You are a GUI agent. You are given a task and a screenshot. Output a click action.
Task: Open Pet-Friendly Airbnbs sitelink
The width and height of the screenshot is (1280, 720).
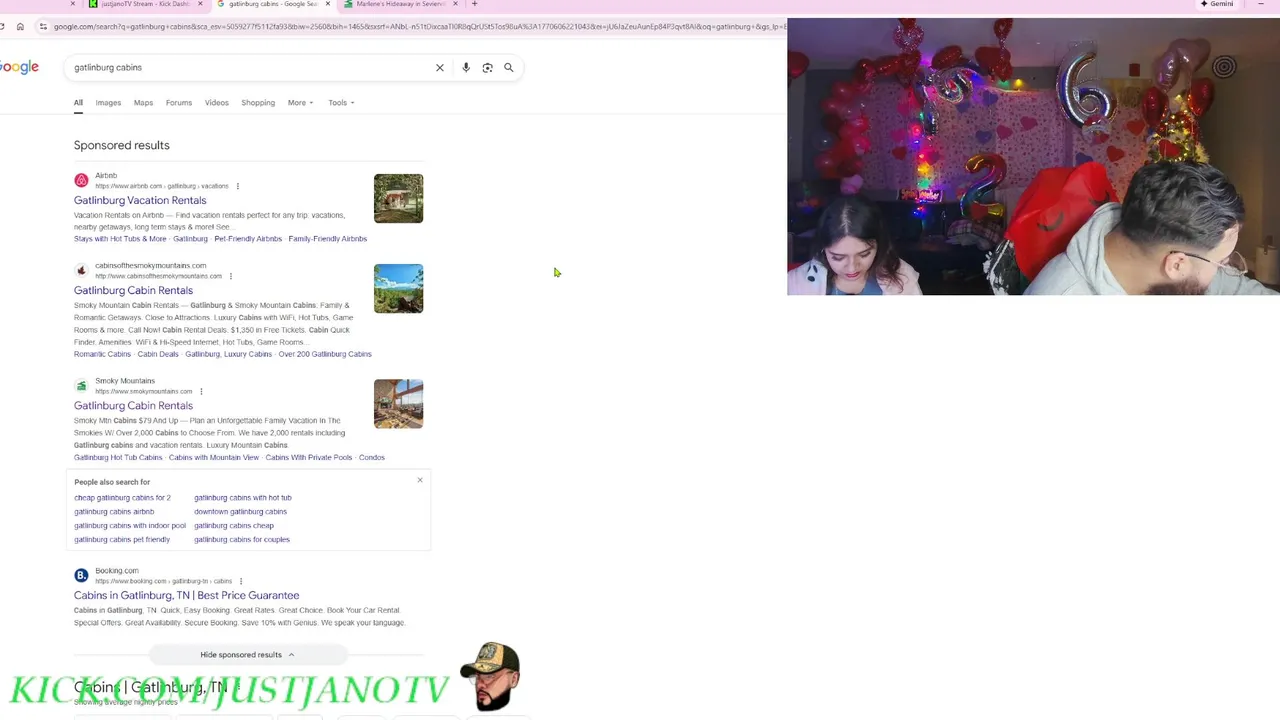(248, 239)
